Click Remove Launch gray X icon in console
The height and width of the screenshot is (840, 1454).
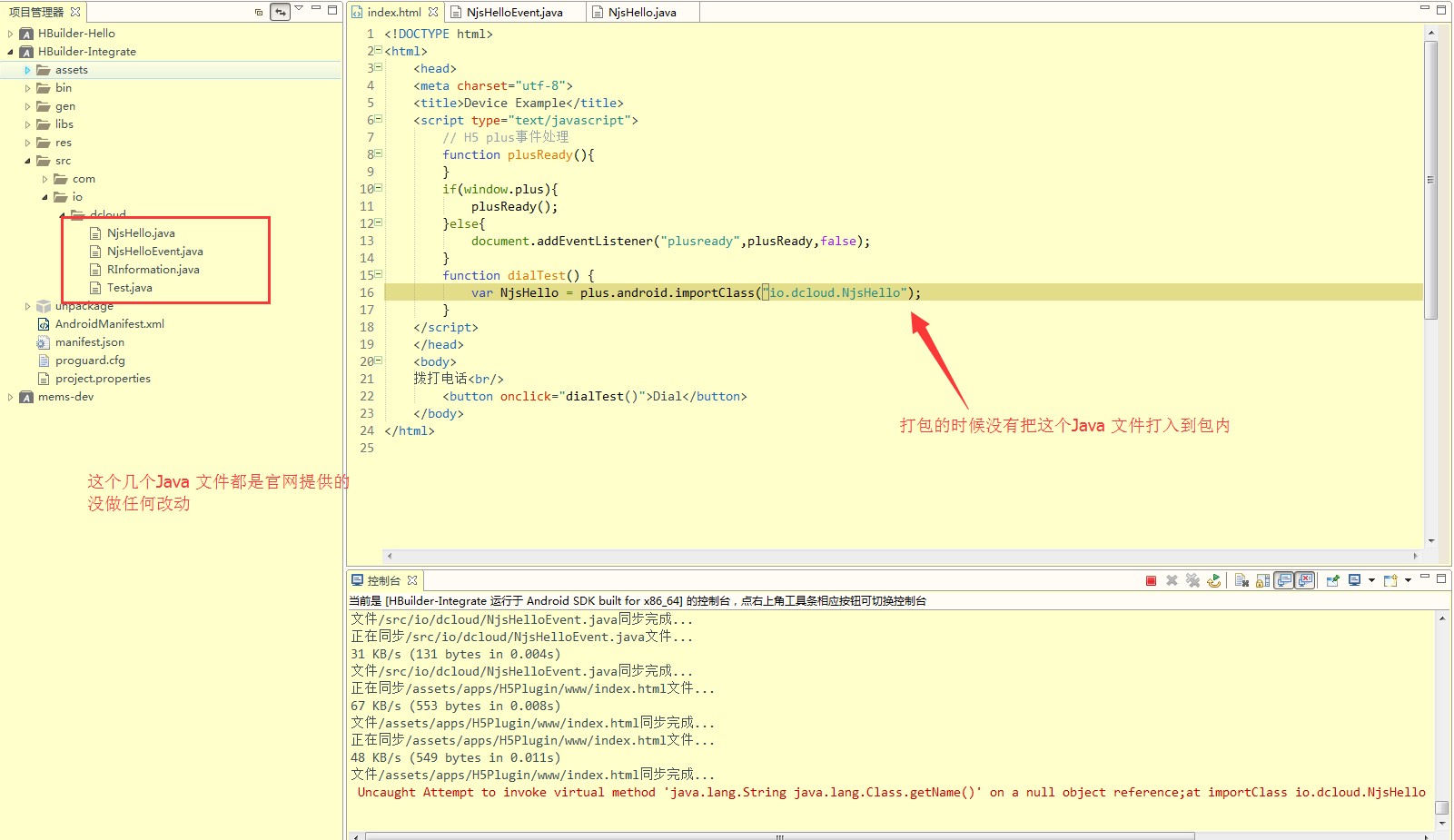(1172, 581)
